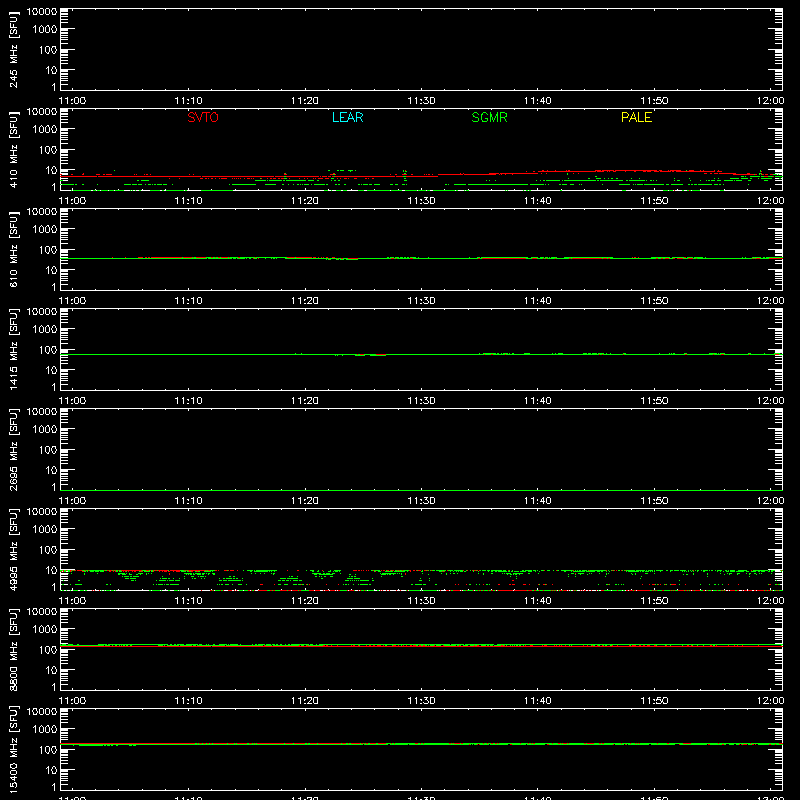This screenshot has height=800, width=800.
Task: Click the 10000 tick on 4995 MHz axis
Action: [x=42, y=512]
